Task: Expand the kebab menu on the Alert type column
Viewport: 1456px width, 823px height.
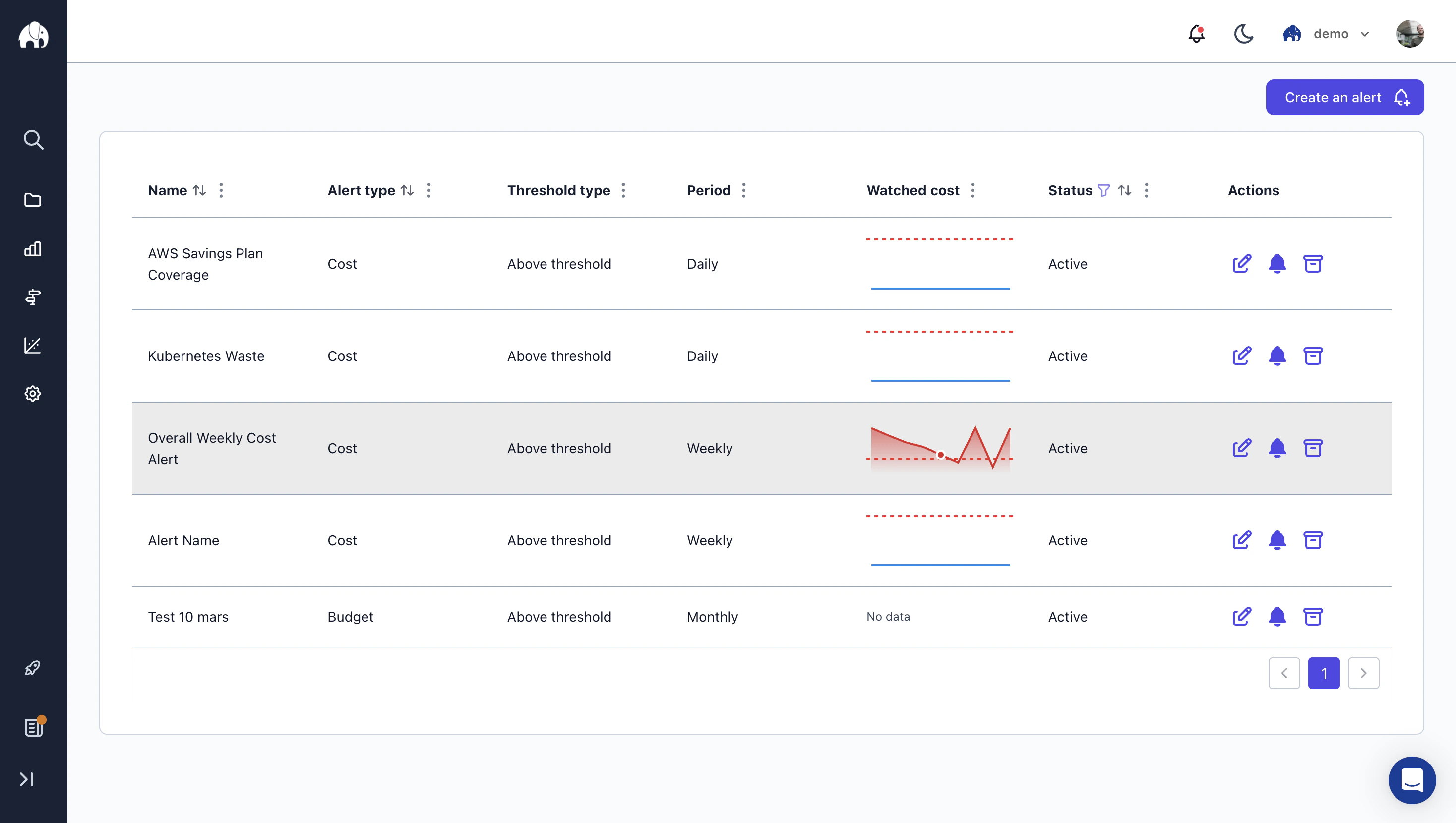Action: click(x=428, y=190)
